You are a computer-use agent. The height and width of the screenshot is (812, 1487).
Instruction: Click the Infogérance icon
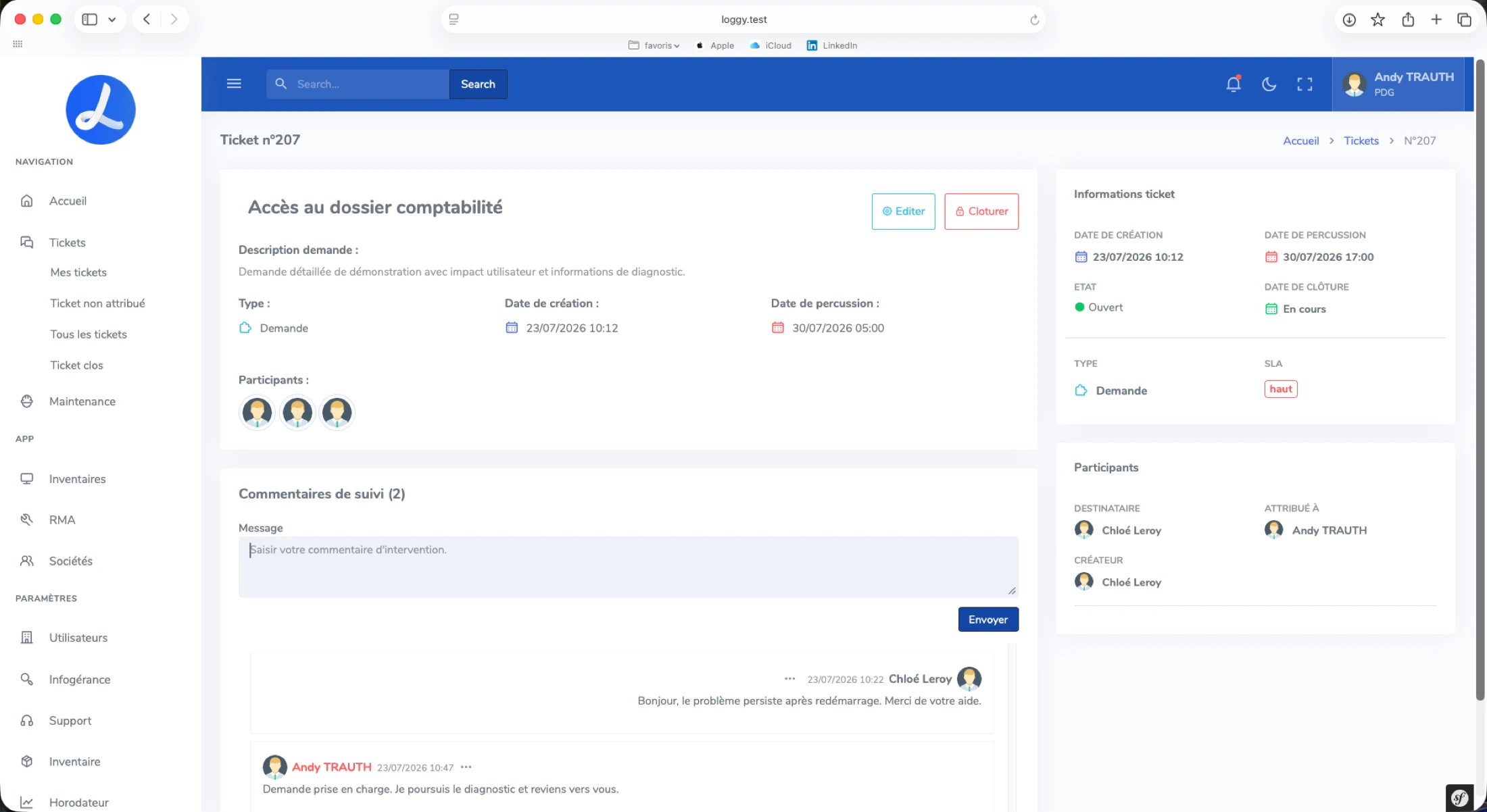pyautogui.click(x=26, y=679)
